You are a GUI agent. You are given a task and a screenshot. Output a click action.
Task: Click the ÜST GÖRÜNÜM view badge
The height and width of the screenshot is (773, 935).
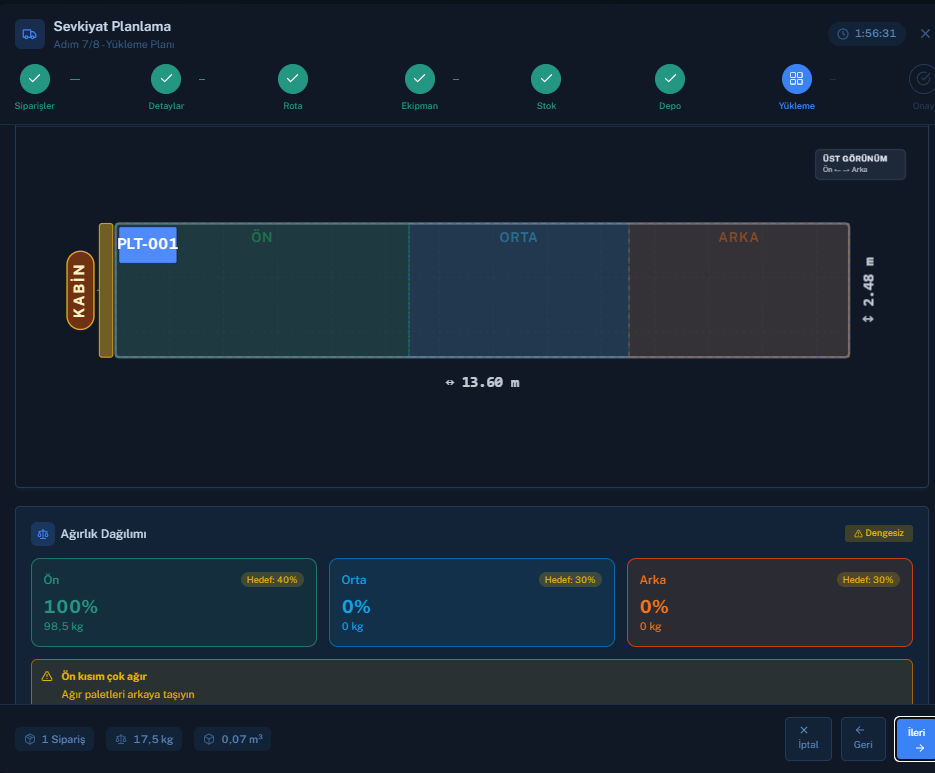[860, 164]
